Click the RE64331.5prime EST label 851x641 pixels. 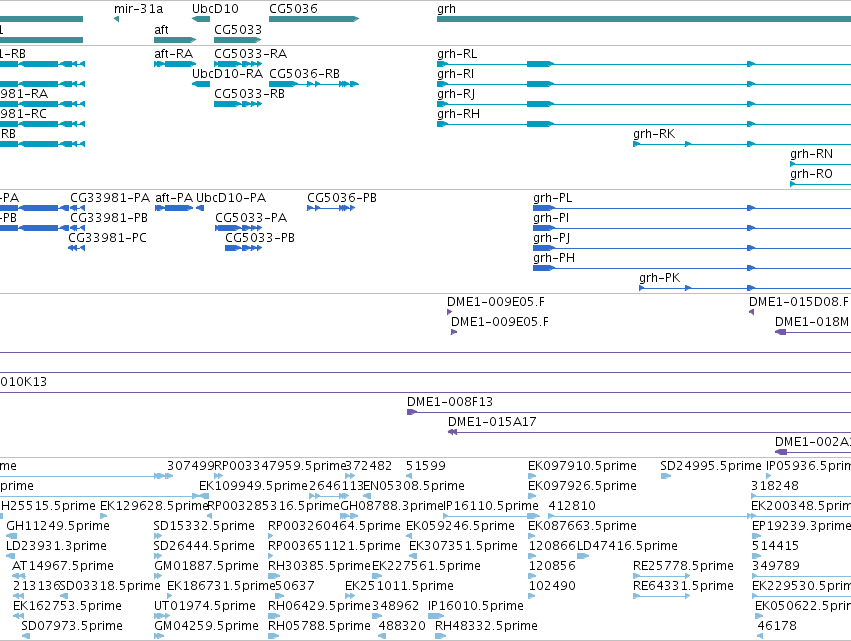(x=683, y=586)
